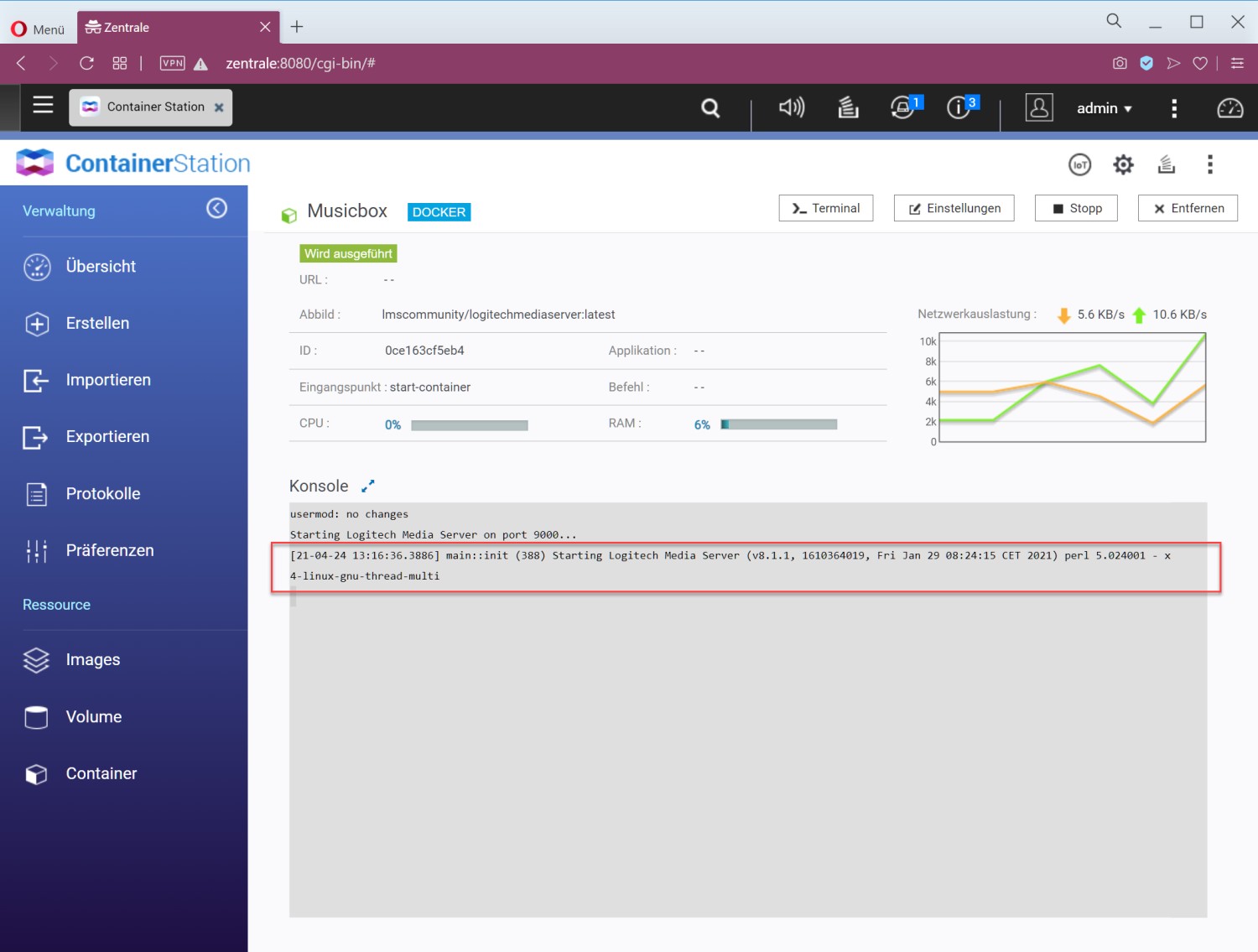Open Container Station more options dots

(1209, 164)
